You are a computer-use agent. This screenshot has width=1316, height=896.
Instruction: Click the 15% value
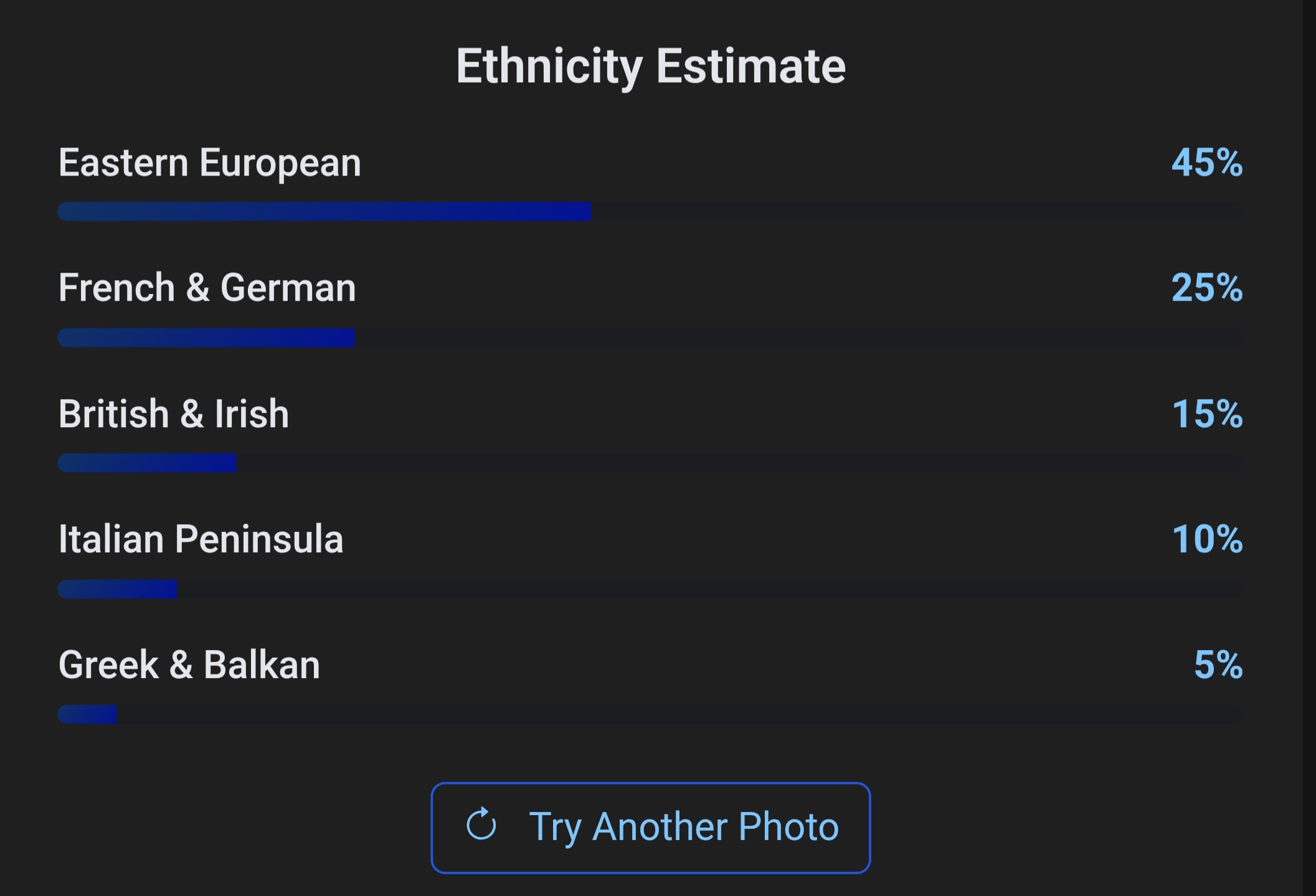click(1208, 414)
